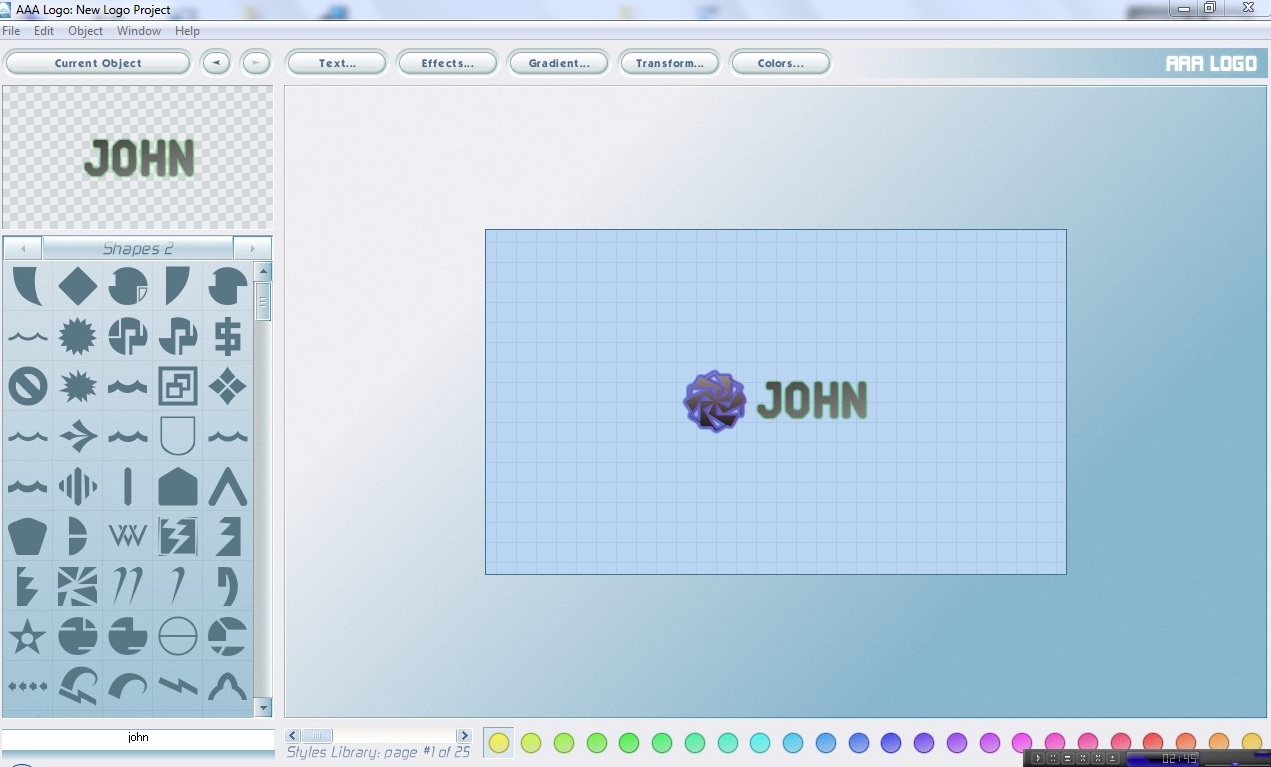The image size is (1271, 767).
Task: Open the Effects dialog
Action: [x=447, y=63]
